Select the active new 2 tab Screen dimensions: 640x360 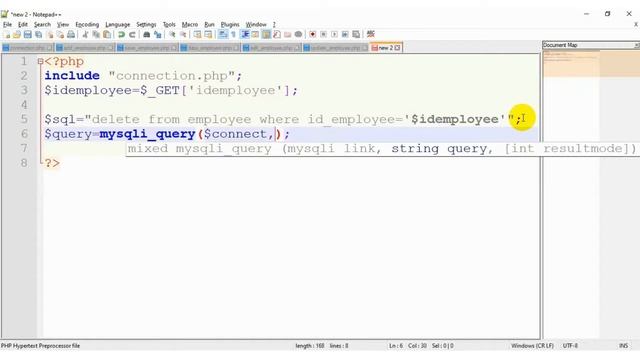click(x=385, y=48)
